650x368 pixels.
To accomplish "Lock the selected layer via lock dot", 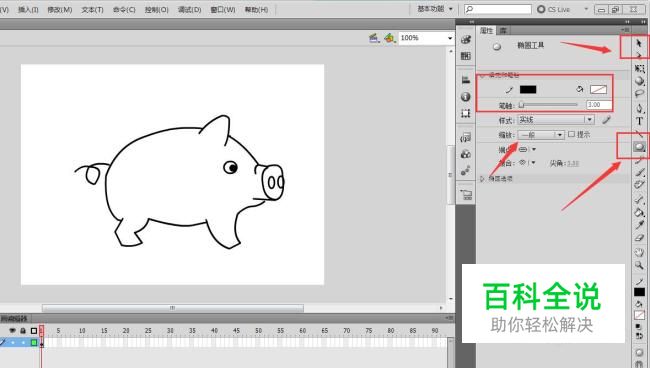I will tap(24, 343).
